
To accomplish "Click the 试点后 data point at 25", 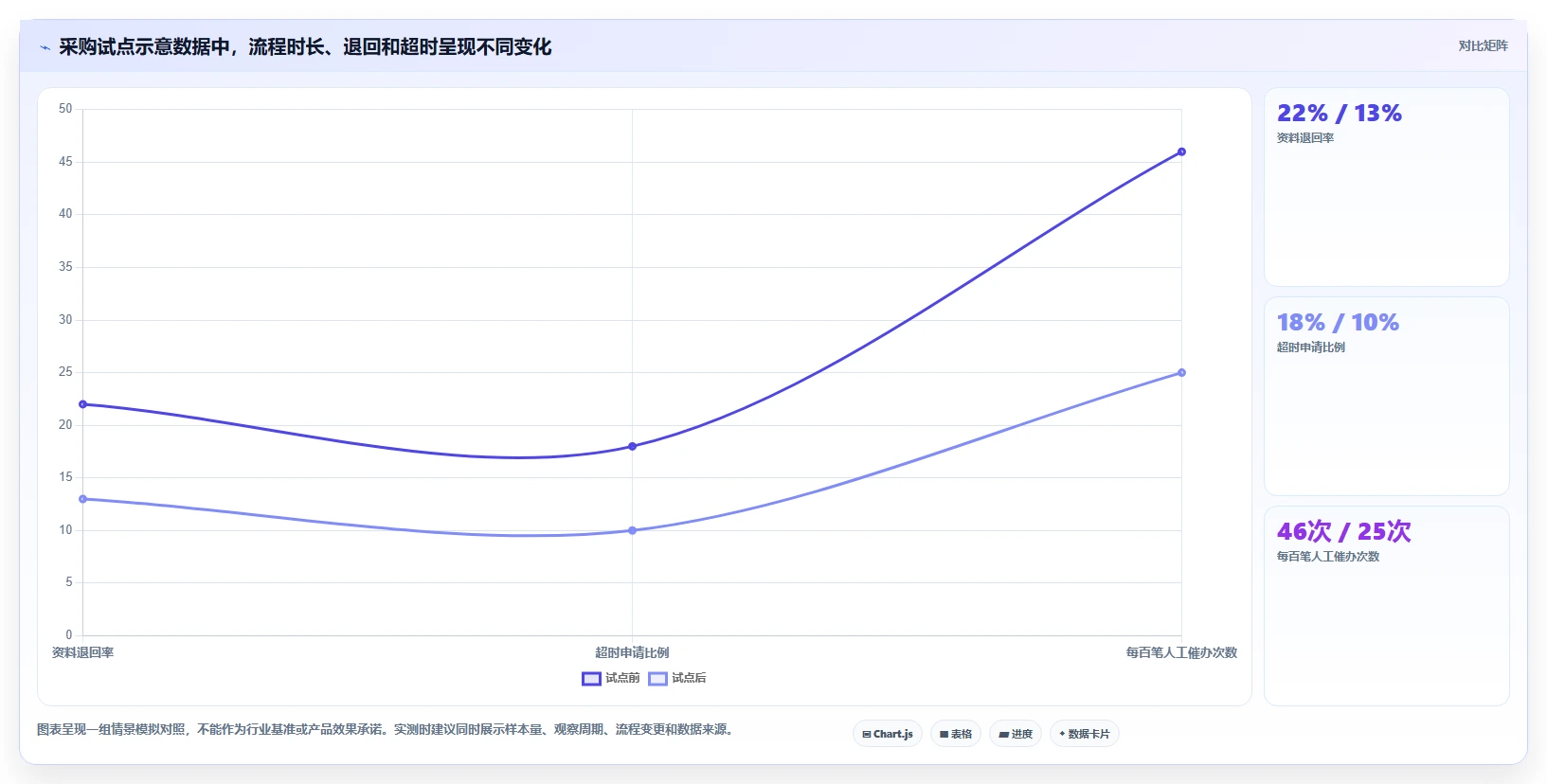I will (1181, 373).
